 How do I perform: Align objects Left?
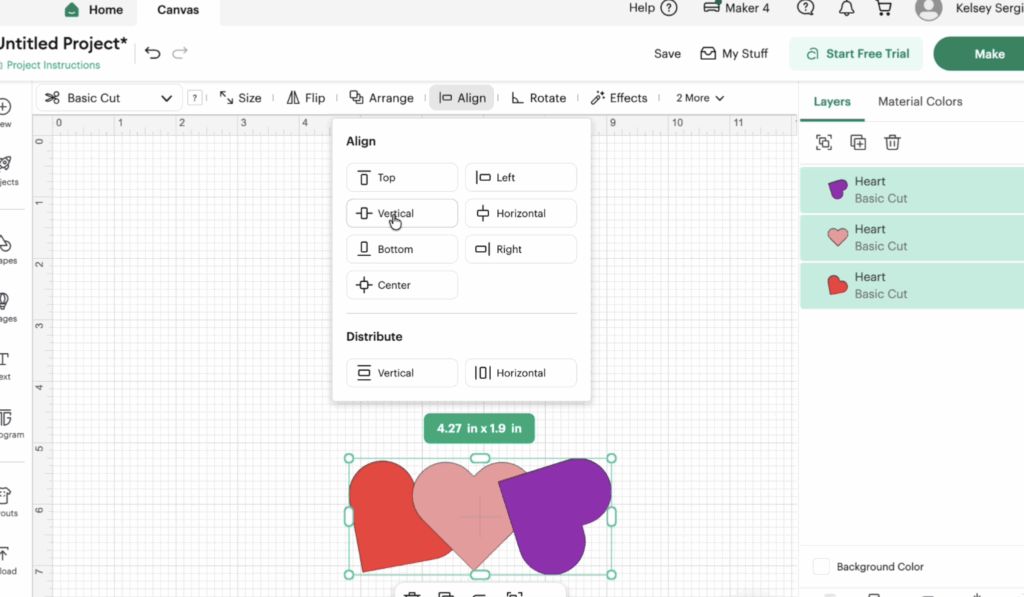tap(520, 178)
